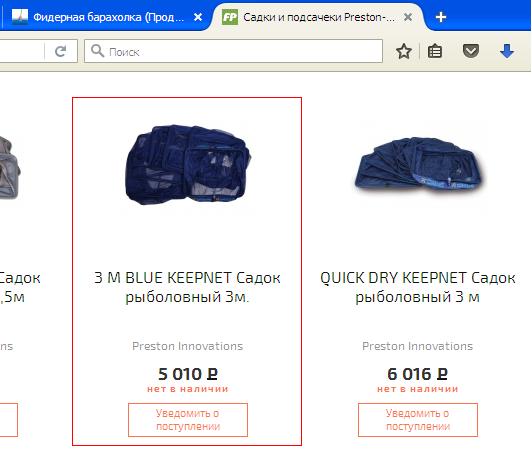
Task: Close the Фидерная барахолка tab
Action: tap(198, 17)
